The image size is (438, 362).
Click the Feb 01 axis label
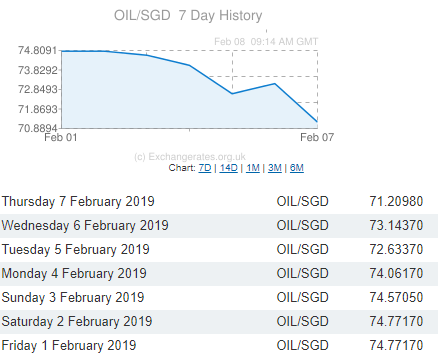click(x=61, y=137)
